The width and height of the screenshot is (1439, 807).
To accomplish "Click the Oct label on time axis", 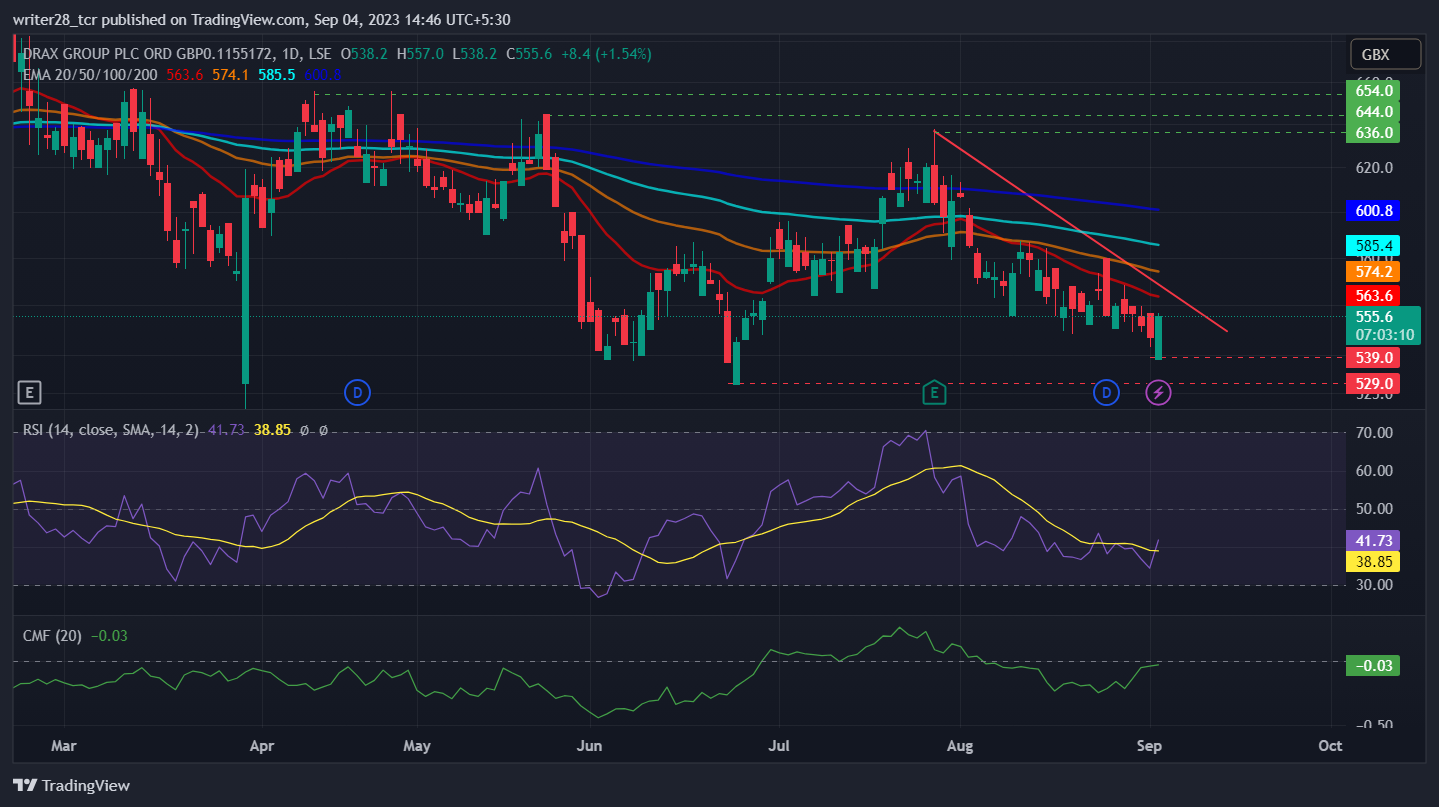I will pyautogui.click(x=1330, y=746).
